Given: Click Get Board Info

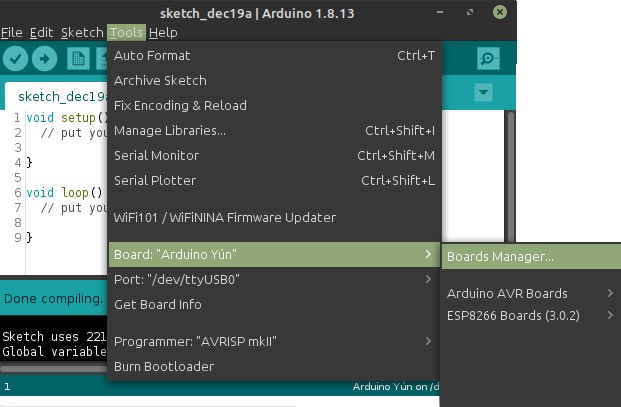Looking at the screenshot, I should click(157, 304).
